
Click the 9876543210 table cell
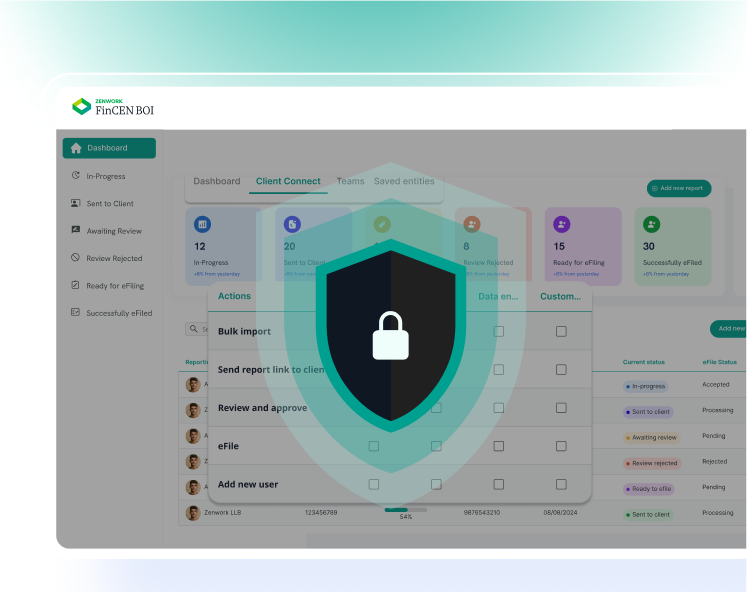click(x=482, y=513)
